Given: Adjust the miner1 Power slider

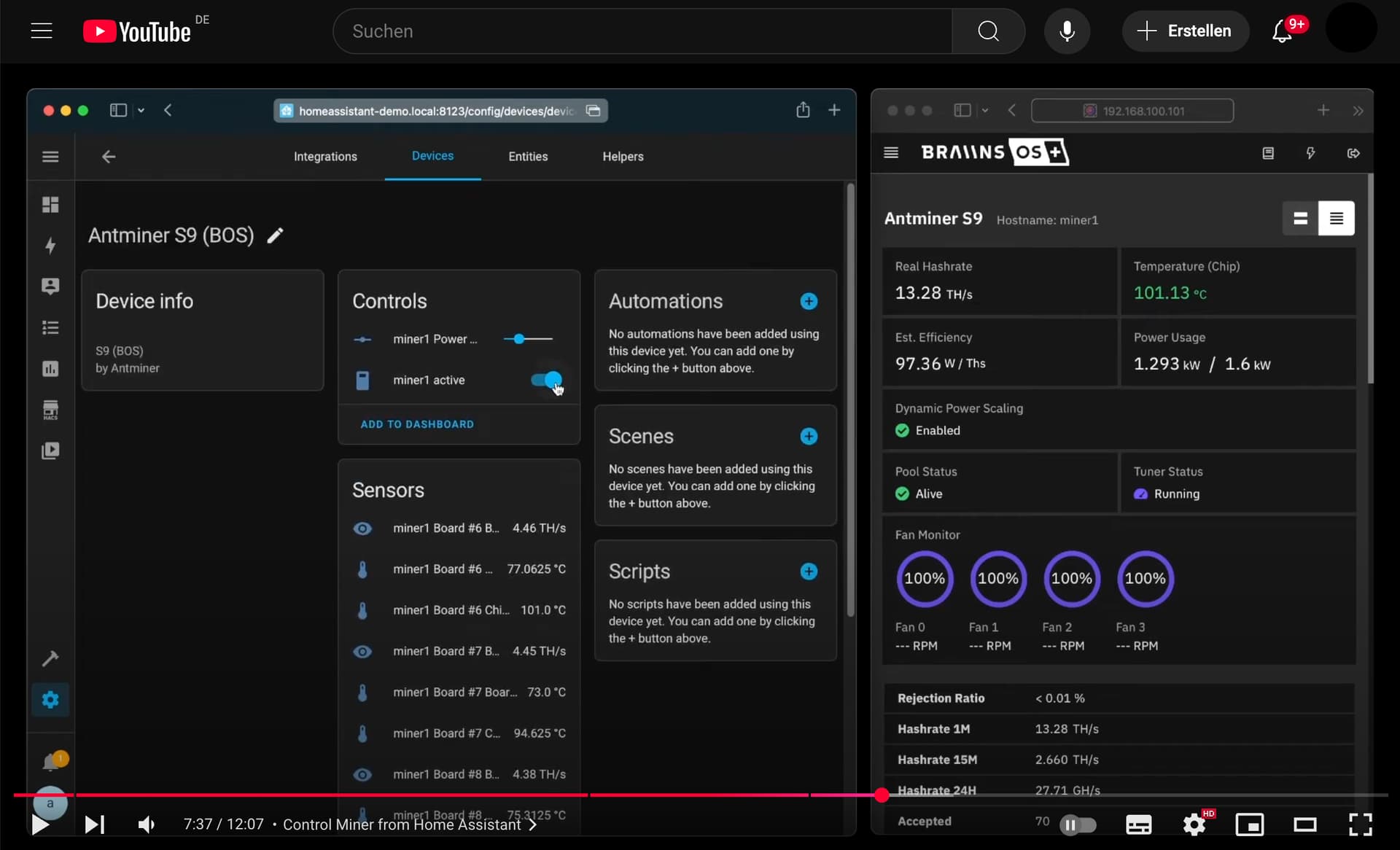Looking at the screenshot, I should coord(528,339).
